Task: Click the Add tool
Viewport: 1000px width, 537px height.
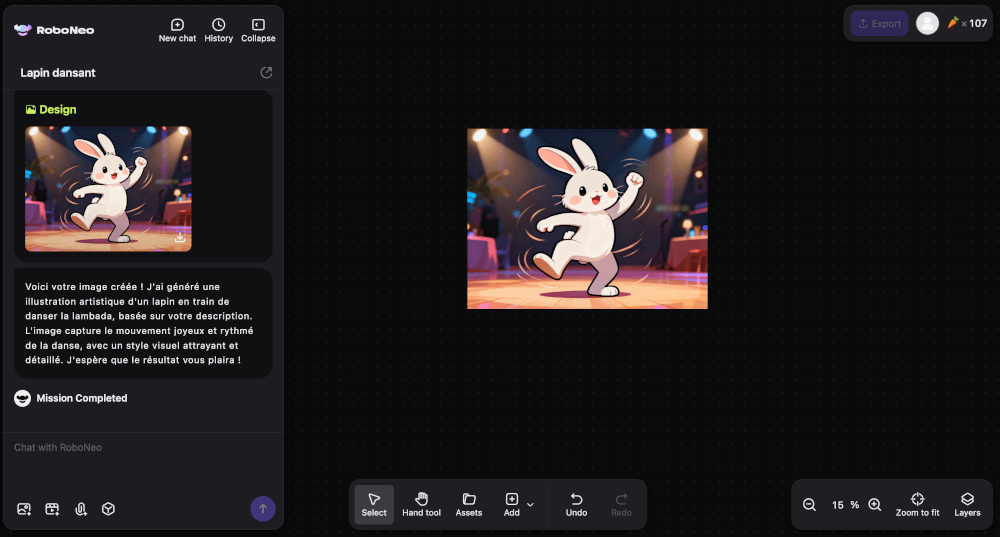Action: click(x=511, y=504)
